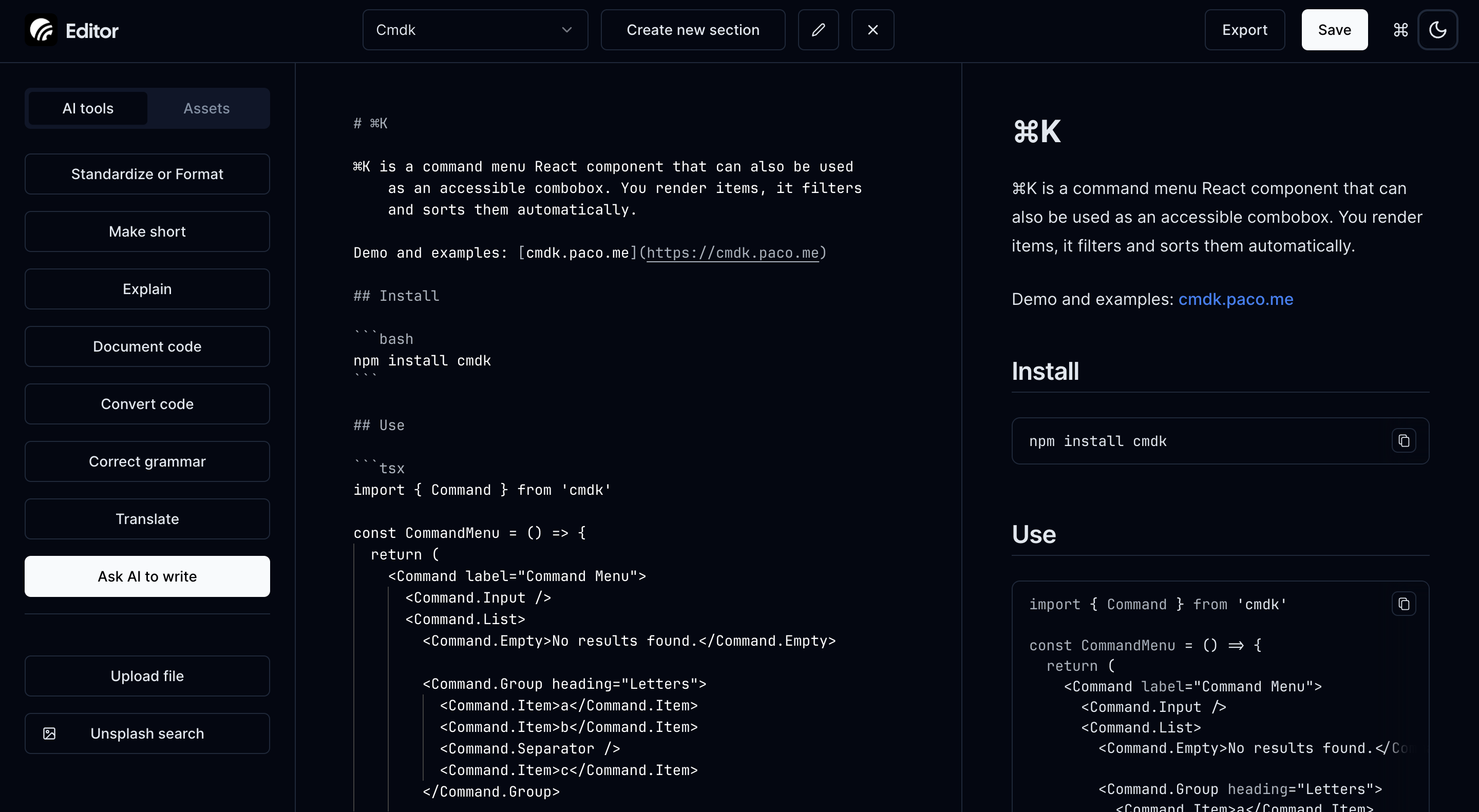Copy the npm install cmdk code block

coord(1403,441)
